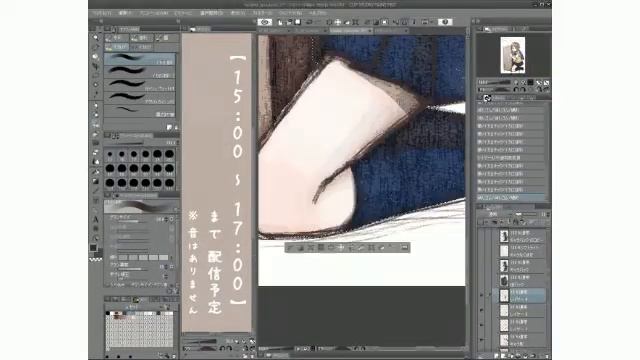Click the first icon on floating selection launcher

click(x=291, y=247)
